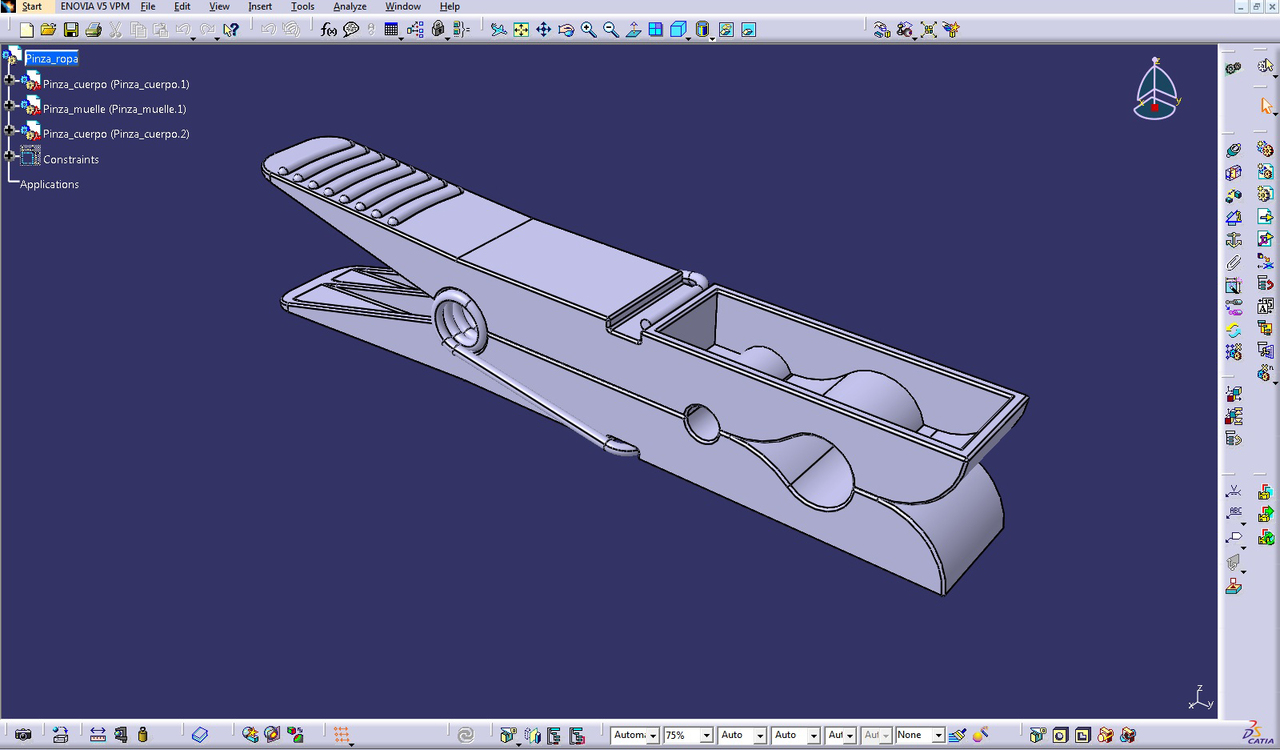Open the Window menu
Image resolution: width=1280 pixels, height=750 pixels.
(403, 6)
